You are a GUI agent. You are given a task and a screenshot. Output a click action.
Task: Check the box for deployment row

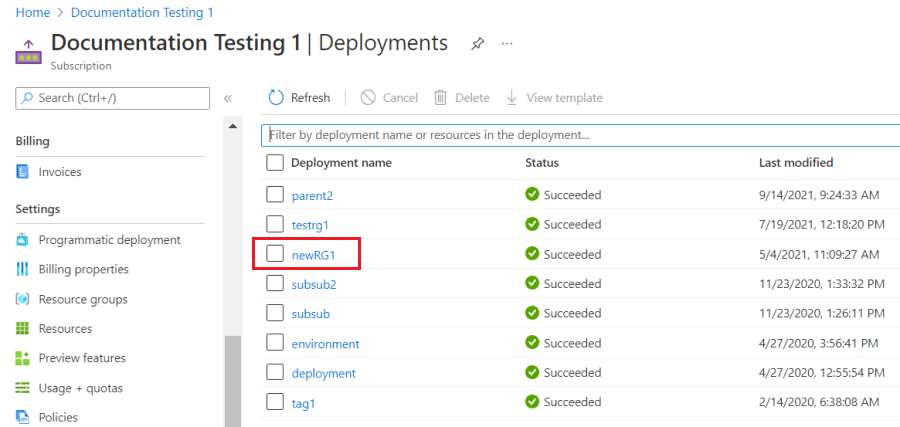pyautogui.click(x=275, y=372)
